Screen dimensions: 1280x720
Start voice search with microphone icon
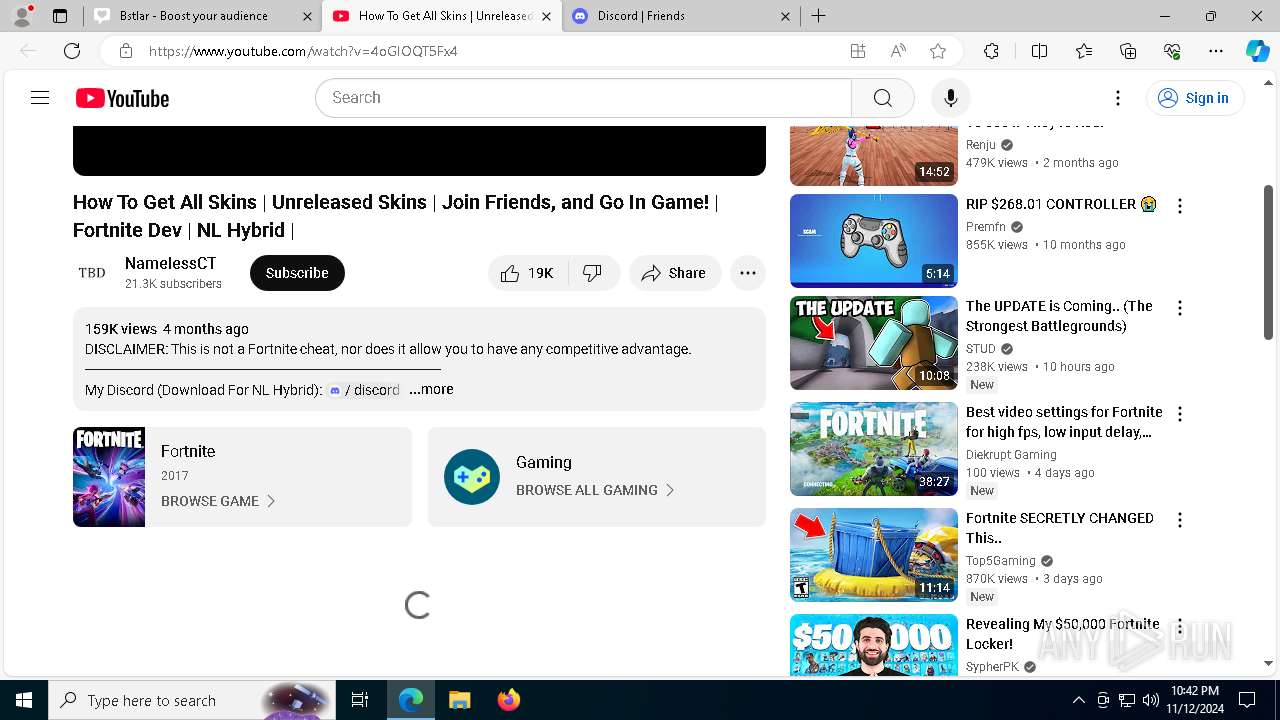point(950,98)
